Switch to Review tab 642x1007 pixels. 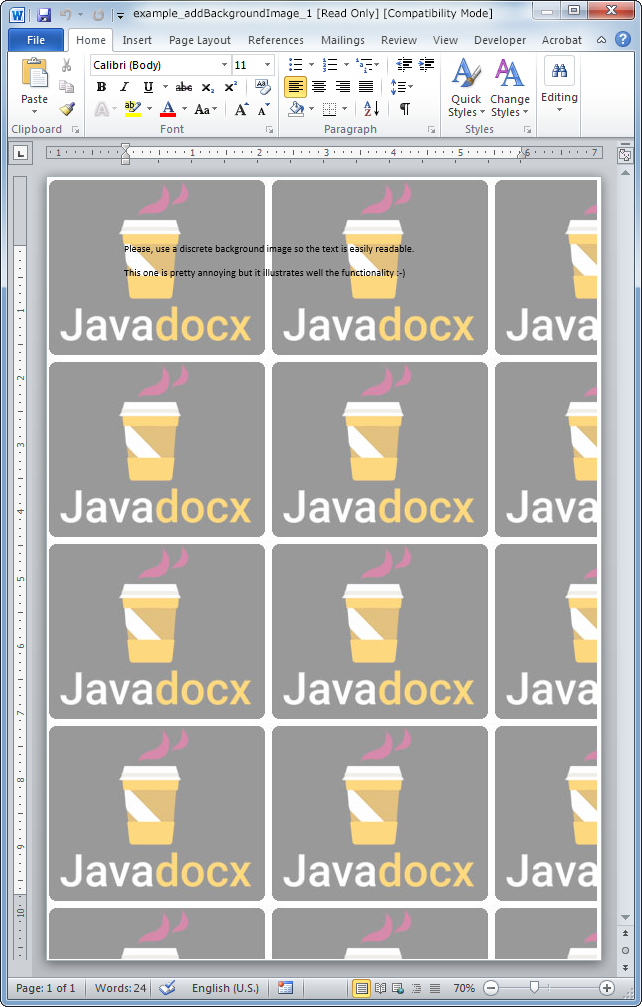[399, 40]
